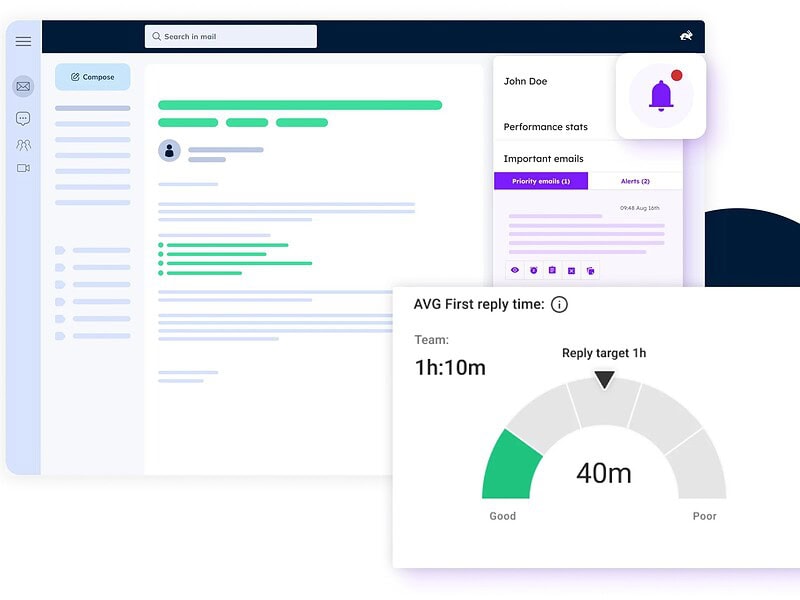This screenshot has height=600, width=800.
Task: Switch to the Alerts (2) tab
Action: click(x=635, y=181)
